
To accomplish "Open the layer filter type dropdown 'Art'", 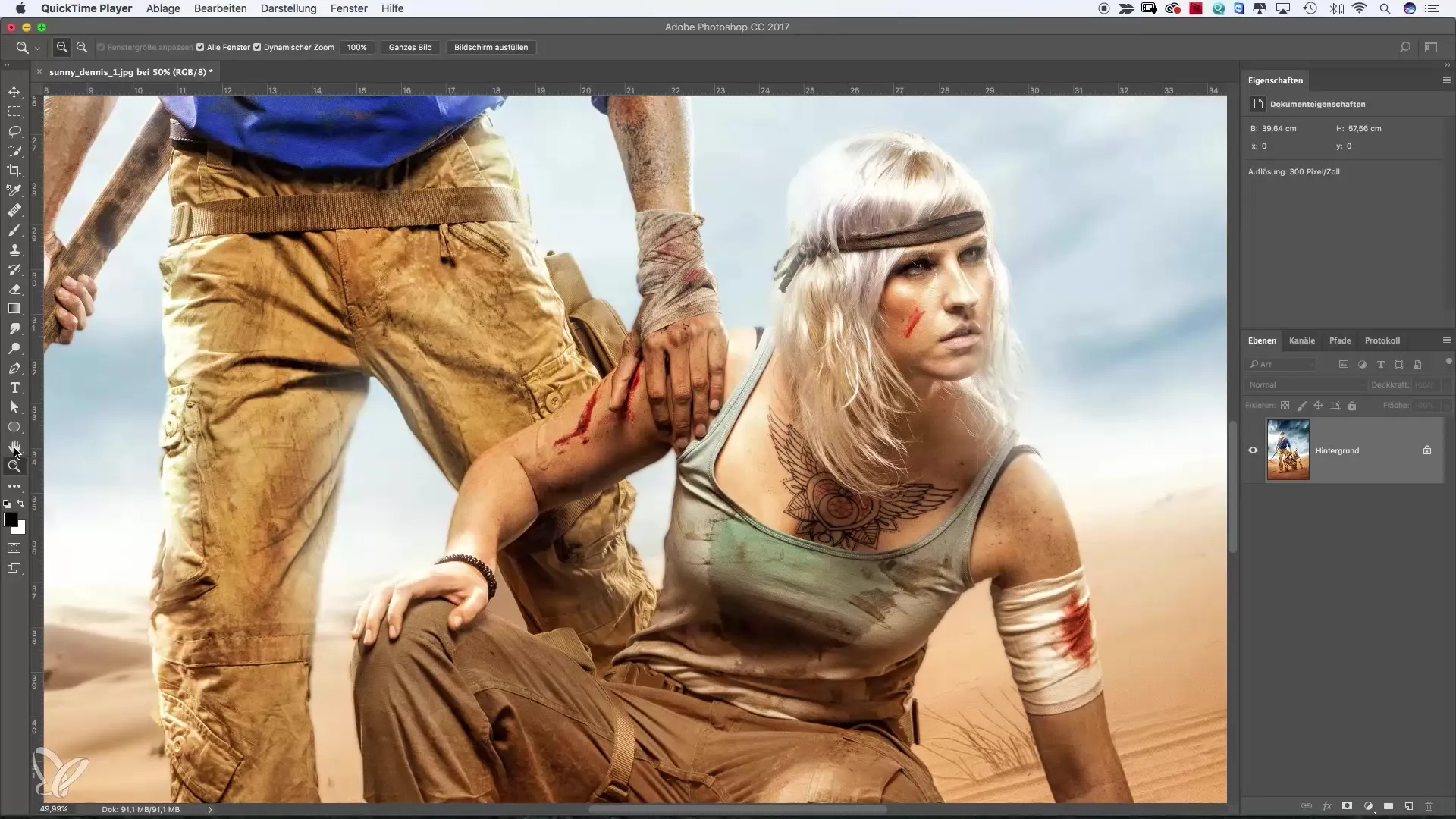I will 1281,365.
